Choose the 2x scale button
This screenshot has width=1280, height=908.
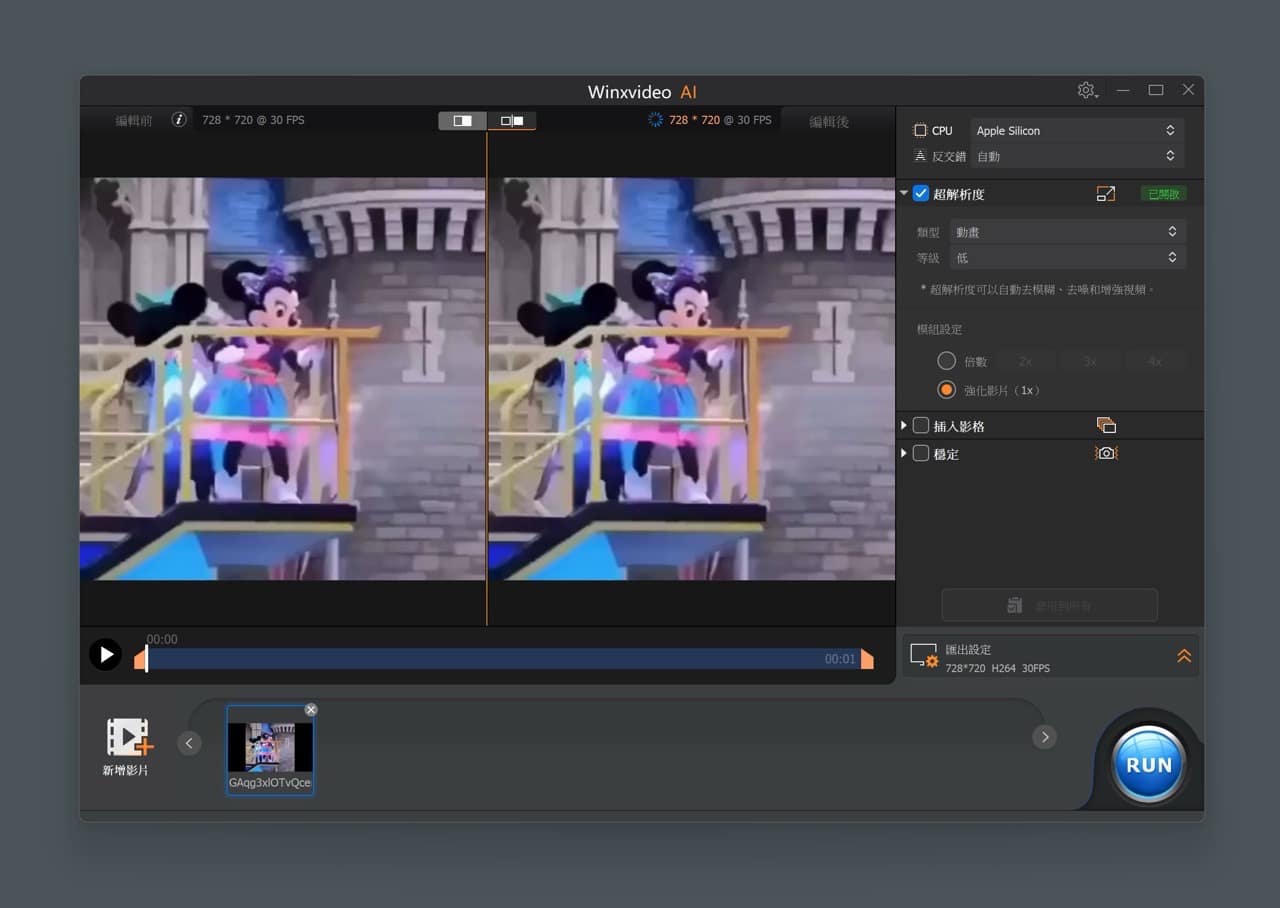click(x=1026, y=361)
